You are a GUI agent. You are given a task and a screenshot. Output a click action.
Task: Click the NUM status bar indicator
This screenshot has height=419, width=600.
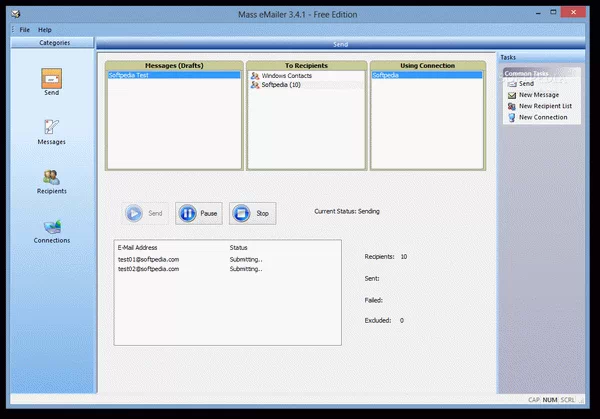[x=550, y=400]
